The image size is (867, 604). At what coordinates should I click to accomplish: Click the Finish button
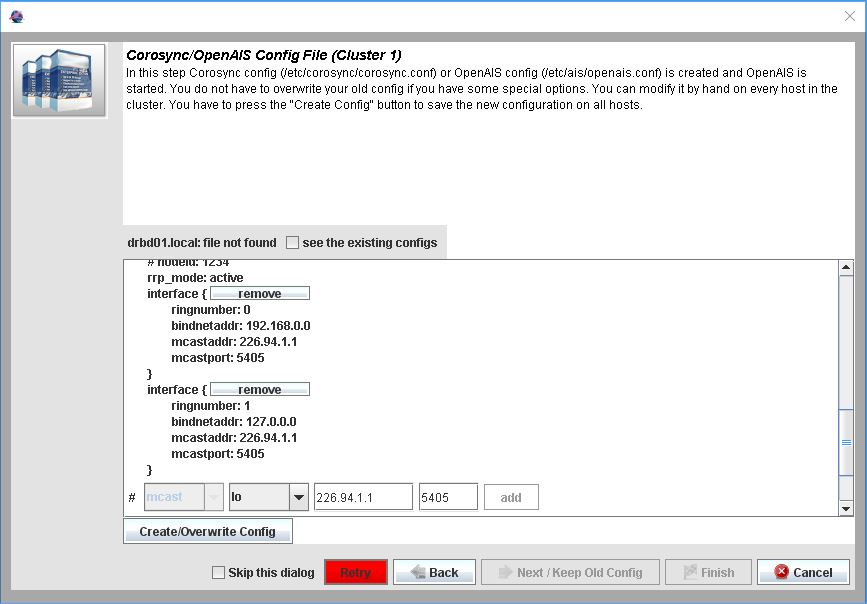(x=708, y=572)
